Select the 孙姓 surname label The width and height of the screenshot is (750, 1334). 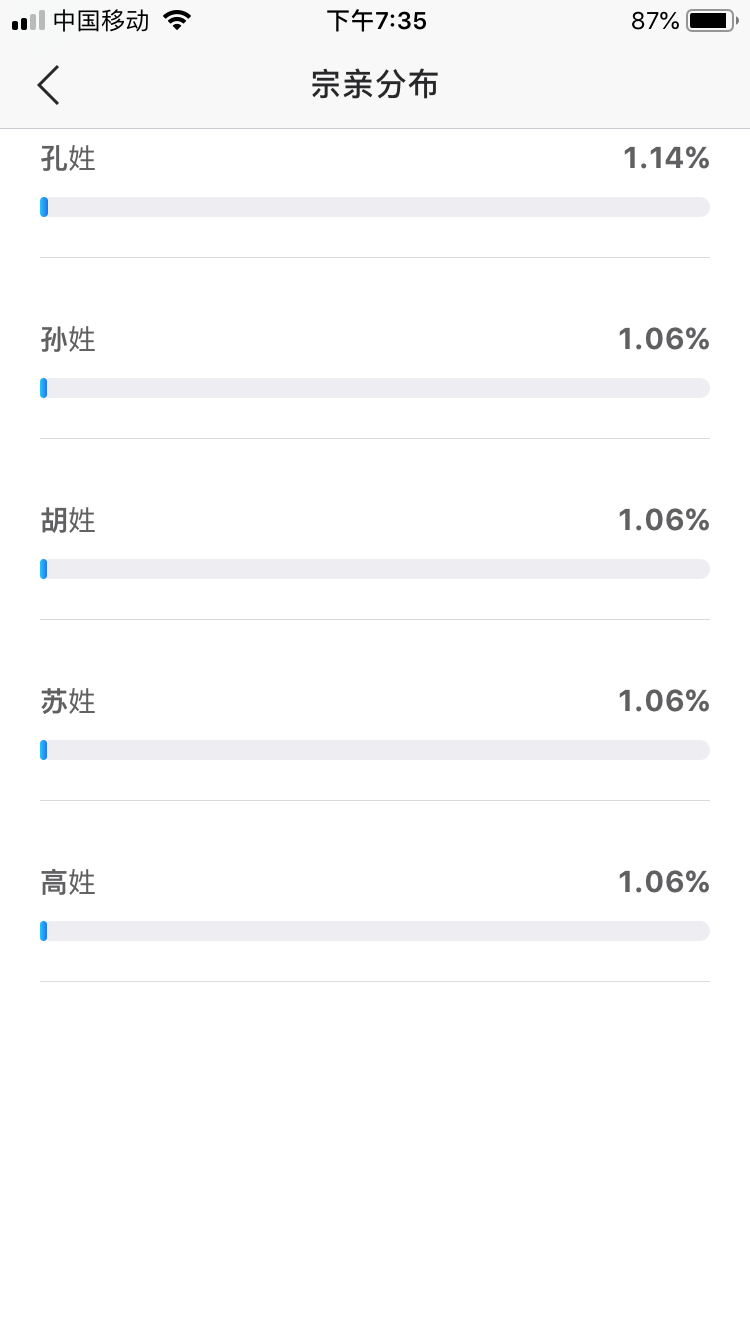68,339
